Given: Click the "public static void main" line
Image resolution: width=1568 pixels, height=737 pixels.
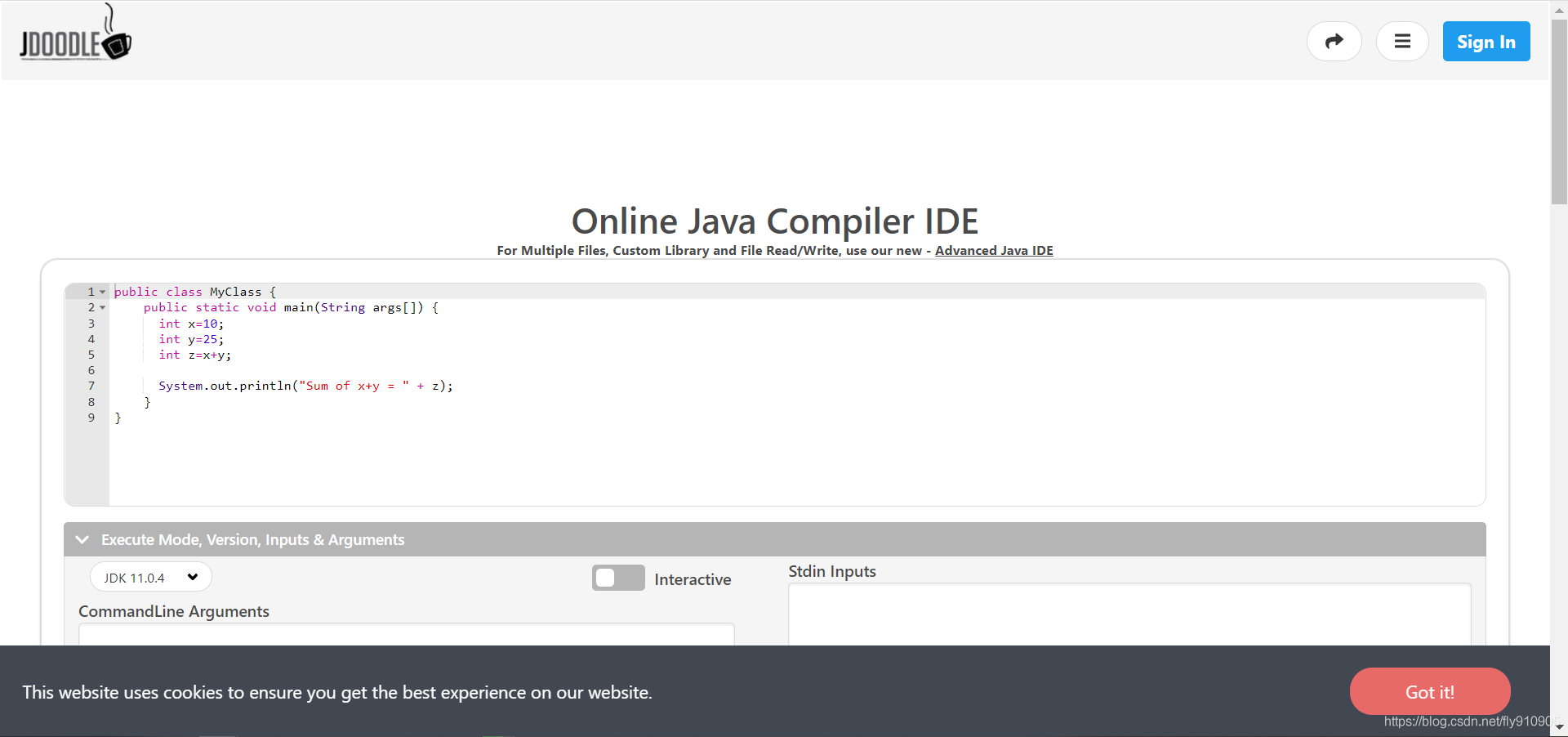Looking at the screenshot, I should (x=292, y=308).
